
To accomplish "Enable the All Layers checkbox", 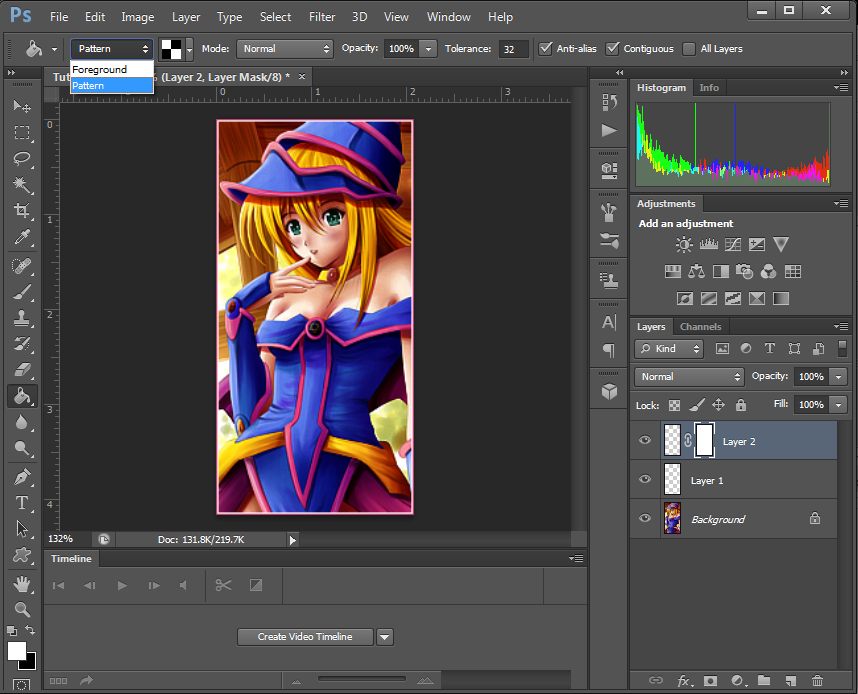I will click(689, 49).
